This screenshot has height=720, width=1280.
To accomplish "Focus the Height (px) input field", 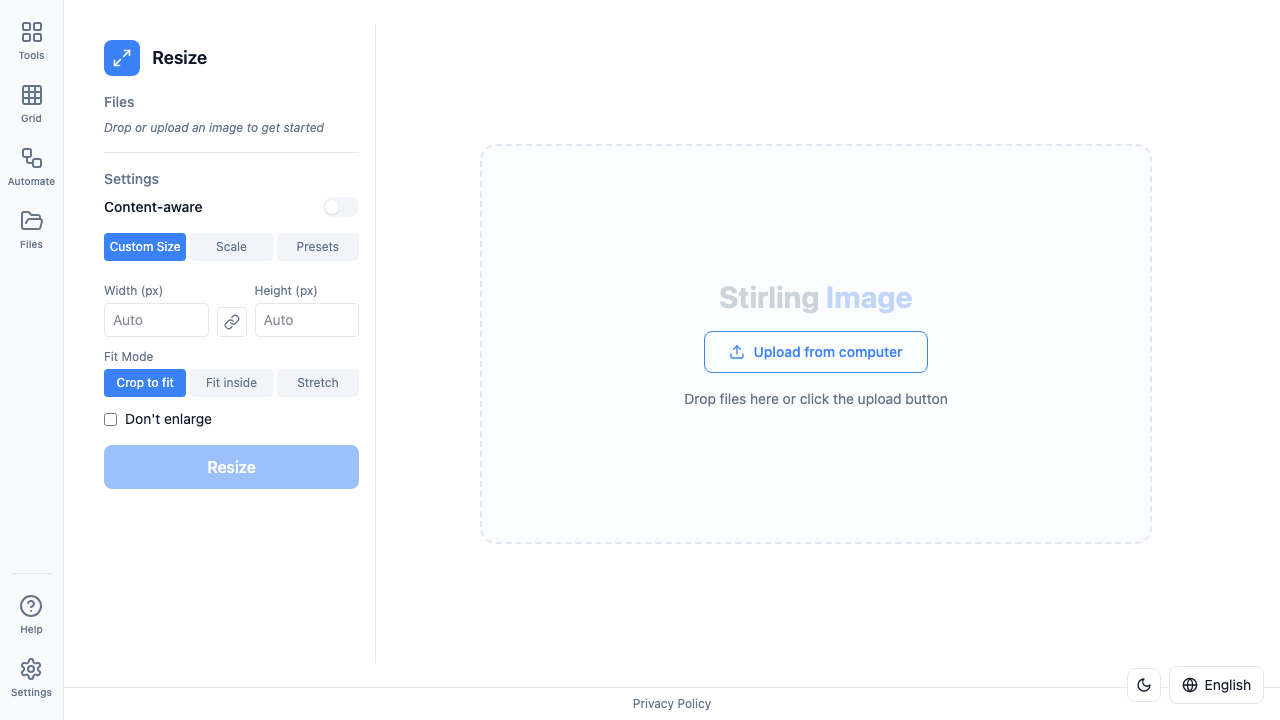I will (307, 320).
